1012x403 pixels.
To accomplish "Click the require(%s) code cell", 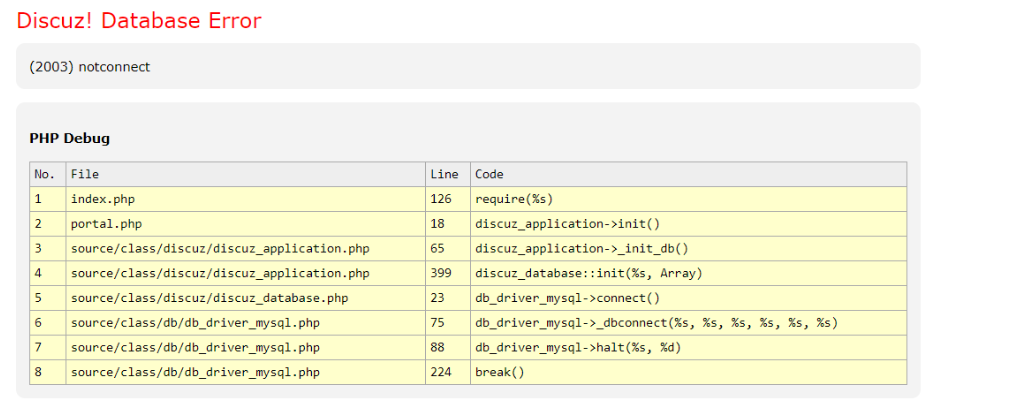I will pos(514,199).
